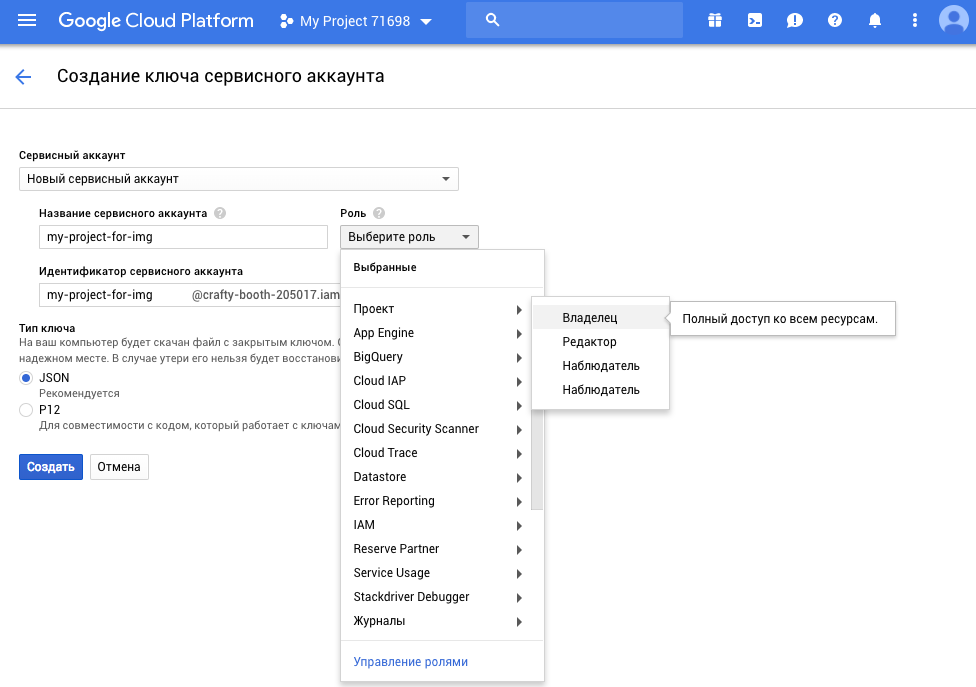Open the help question mark icon

point(834,20)
